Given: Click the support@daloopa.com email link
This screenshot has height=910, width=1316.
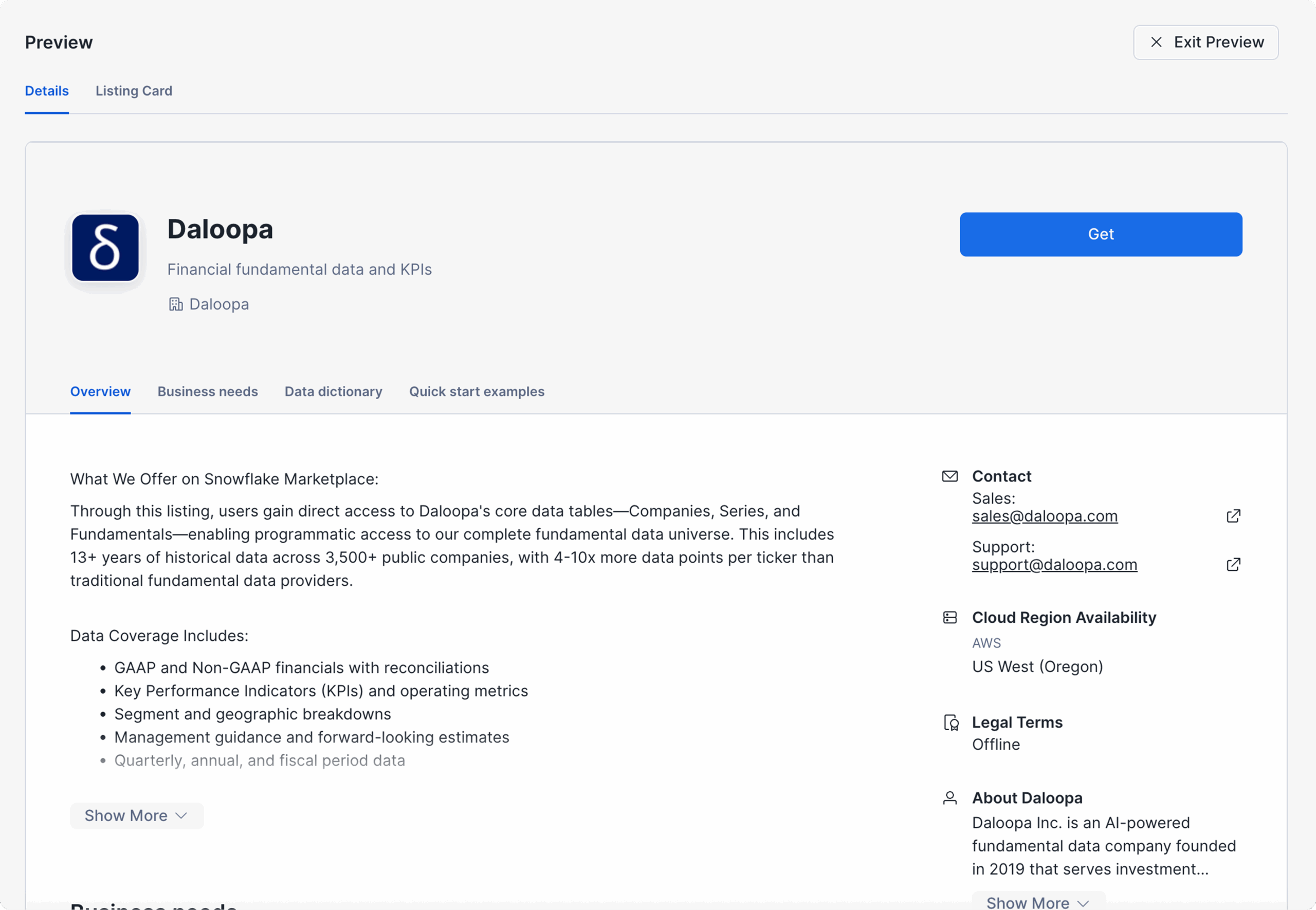Looking at the screenshot, I should point(1054,565).
